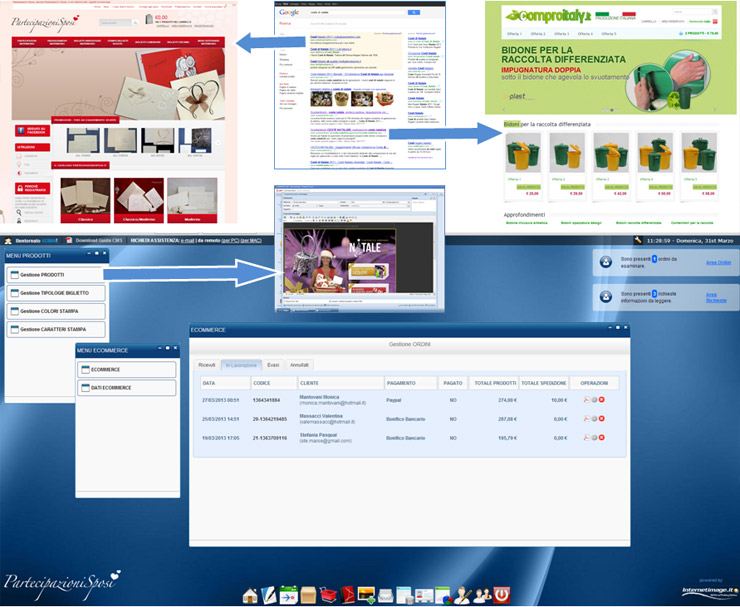This screenshot has height=607, width=740.
Task: Click gray status circle for Mantovani Monica order
Action: [595, 400]
